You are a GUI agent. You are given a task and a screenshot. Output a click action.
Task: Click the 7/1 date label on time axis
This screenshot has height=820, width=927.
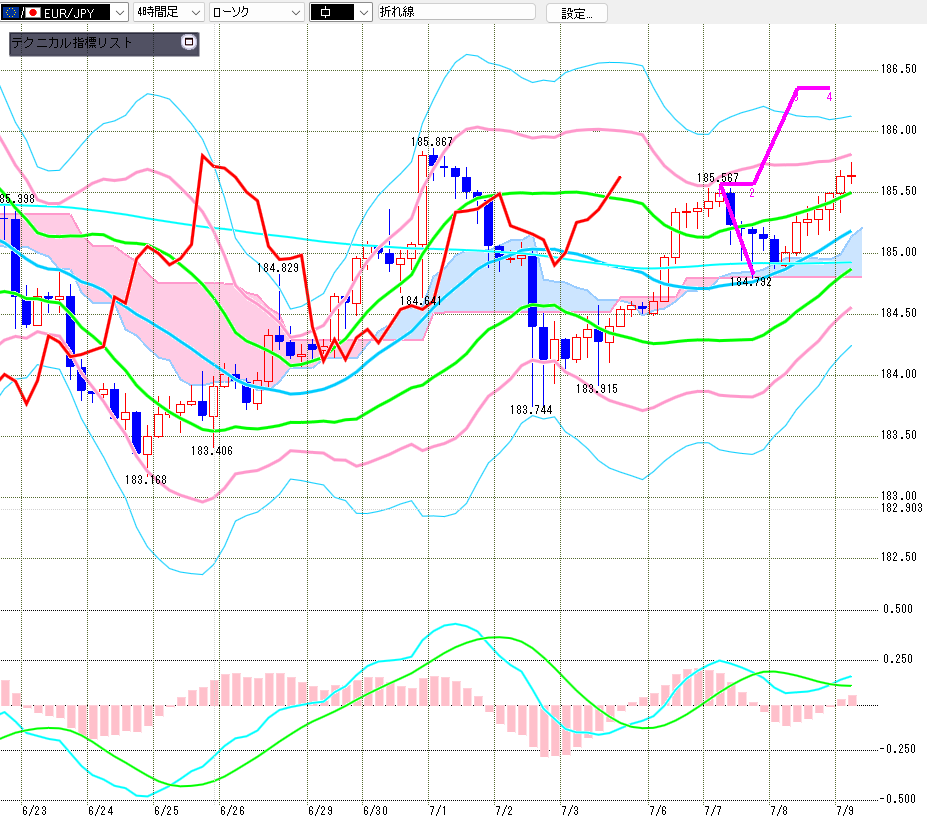[437, 810]
